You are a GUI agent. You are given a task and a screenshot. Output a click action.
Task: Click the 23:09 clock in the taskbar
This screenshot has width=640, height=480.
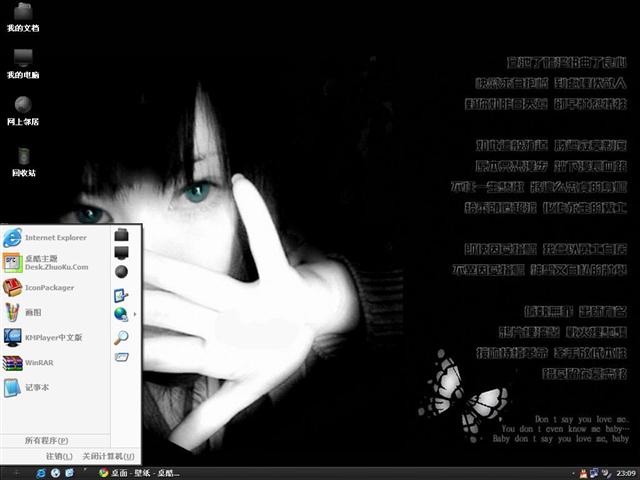click(x=626, y=473)
